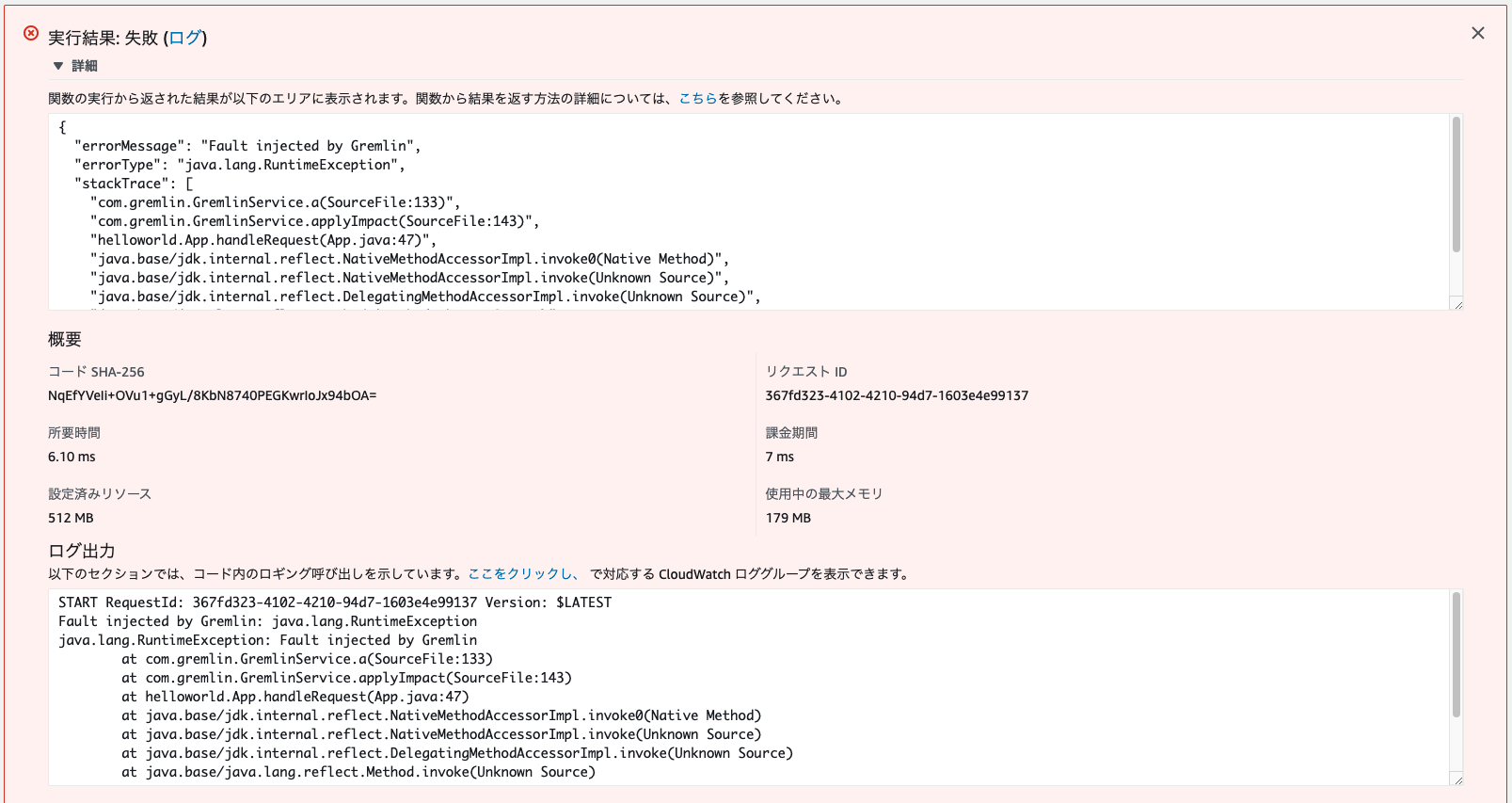The height and width of the screenshot is (803, 1512).
Task: Click the errorMessage line in the result JSON
Action: click(247, 146)
